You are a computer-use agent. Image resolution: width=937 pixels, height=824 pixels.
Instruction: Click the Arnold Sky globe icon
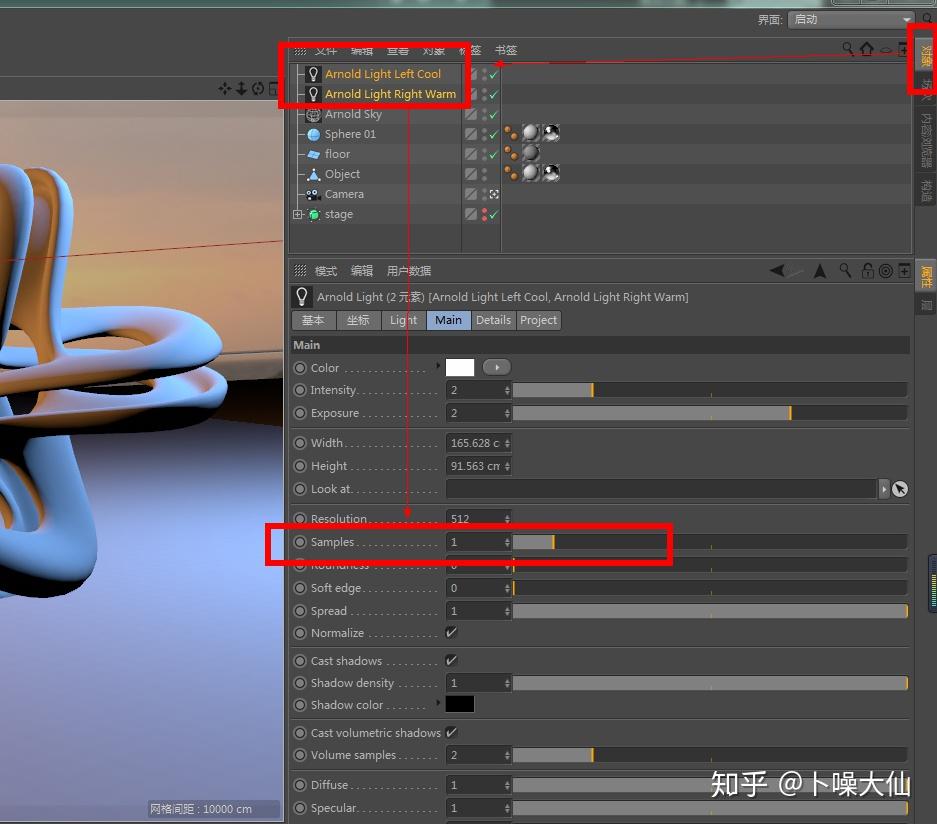[x=312, y=114]
